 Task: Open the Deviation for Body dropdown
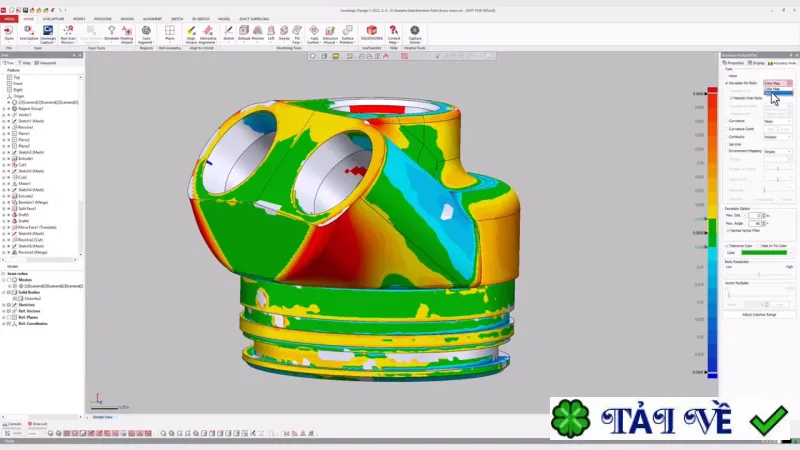pos(778,83)
